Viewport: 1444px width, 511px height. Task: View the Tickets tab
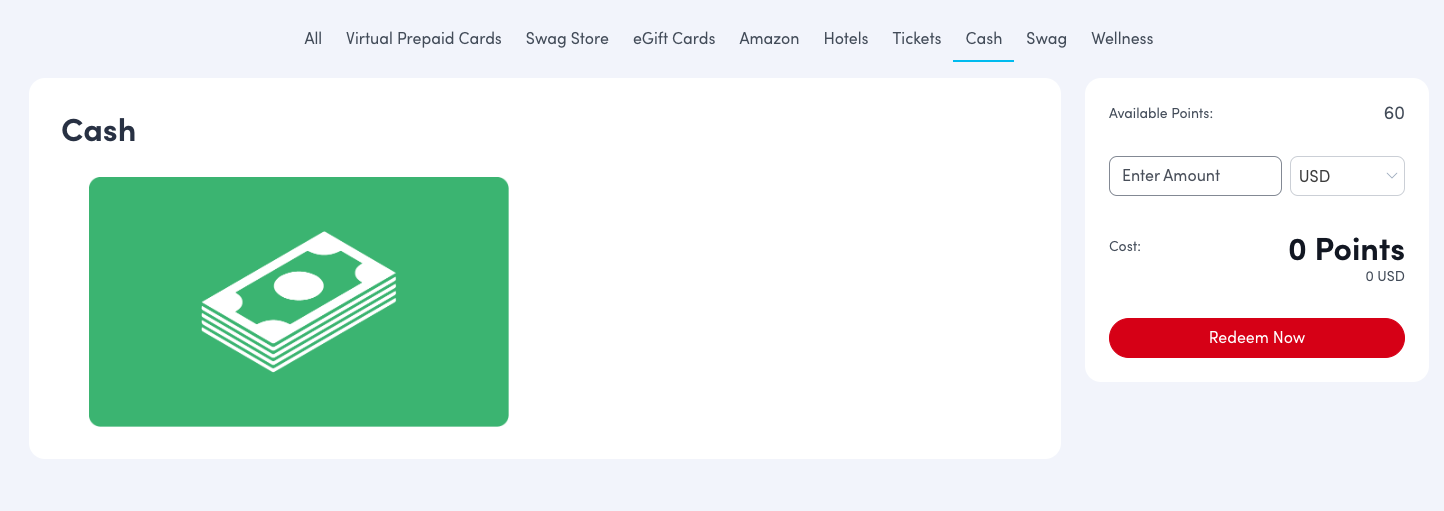[x=917, y=39]
